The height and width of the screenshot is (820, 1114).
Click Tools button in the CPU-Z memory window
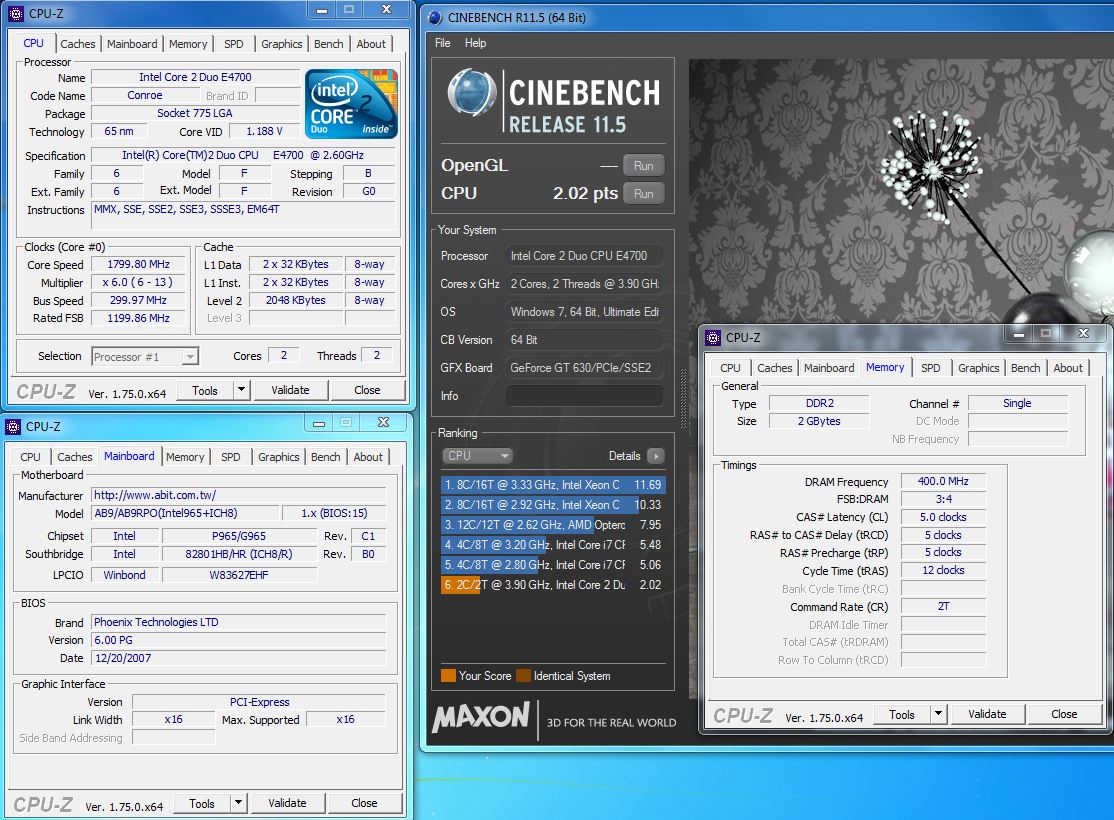pyautogui.click(x=902, y=714)
